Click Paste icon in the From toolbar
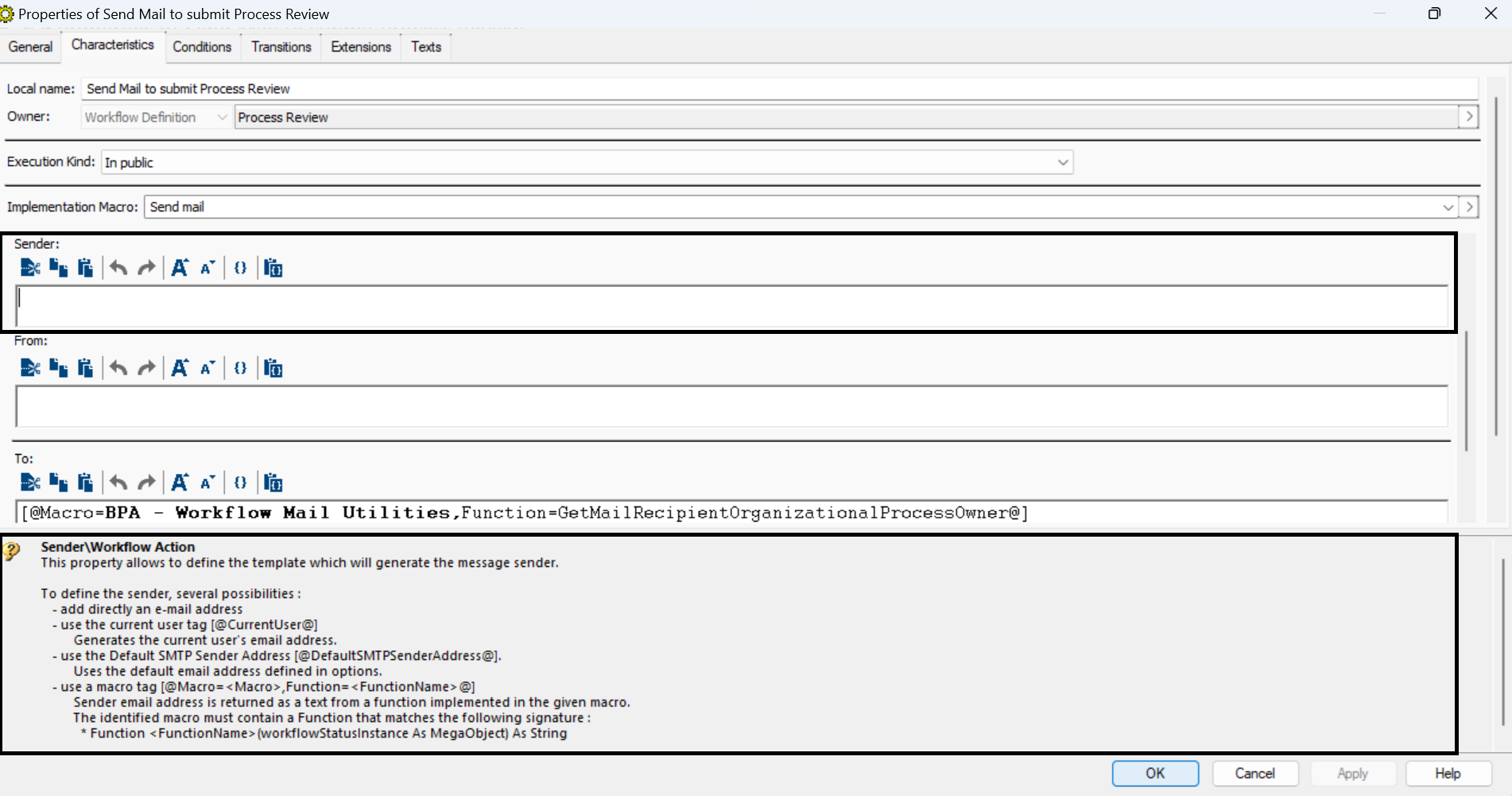Screen dimensions: 1512x803 85,368
